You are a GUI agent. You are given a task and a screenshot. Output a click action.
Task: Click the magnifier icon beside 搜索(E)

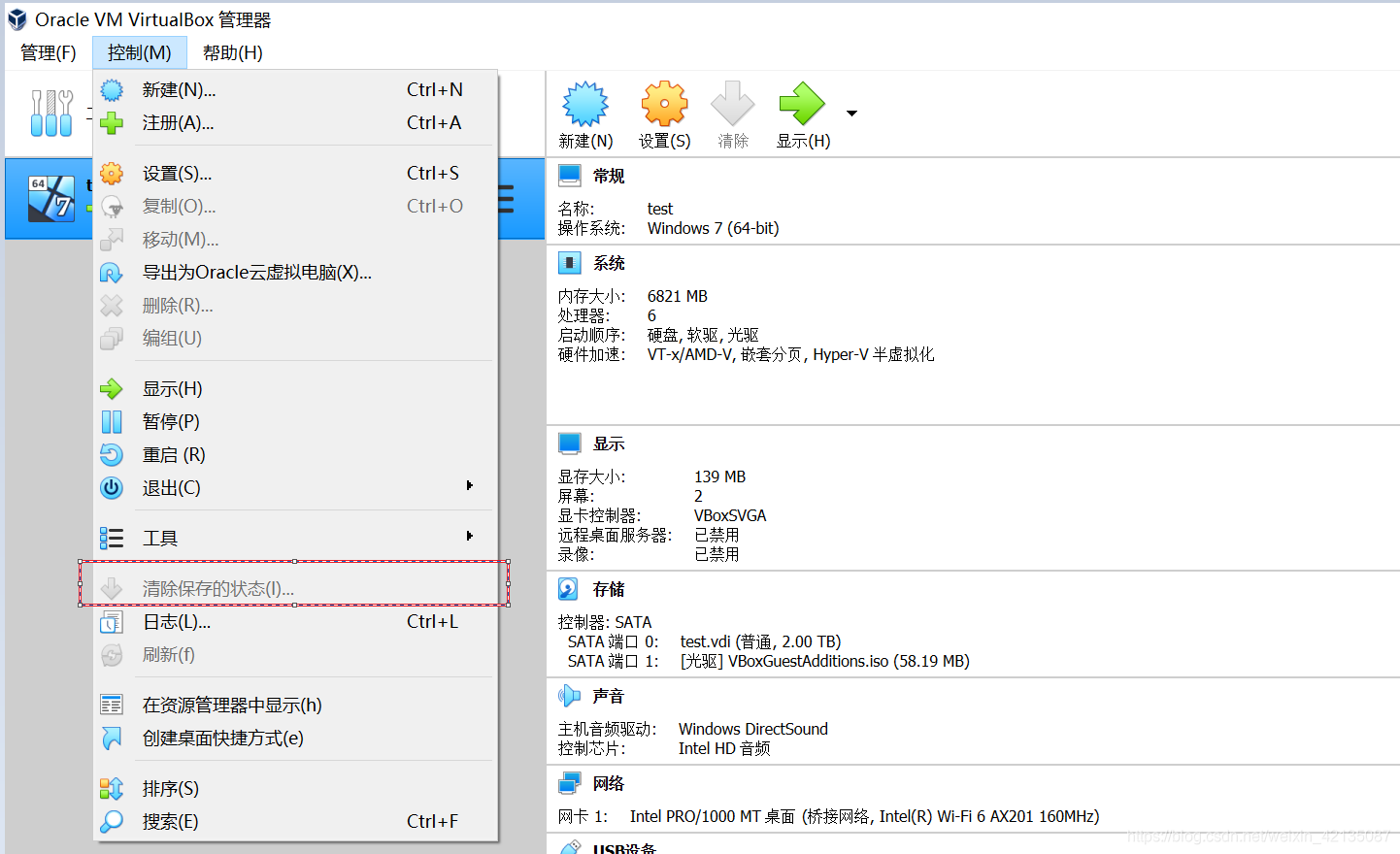tap(112, 822)
